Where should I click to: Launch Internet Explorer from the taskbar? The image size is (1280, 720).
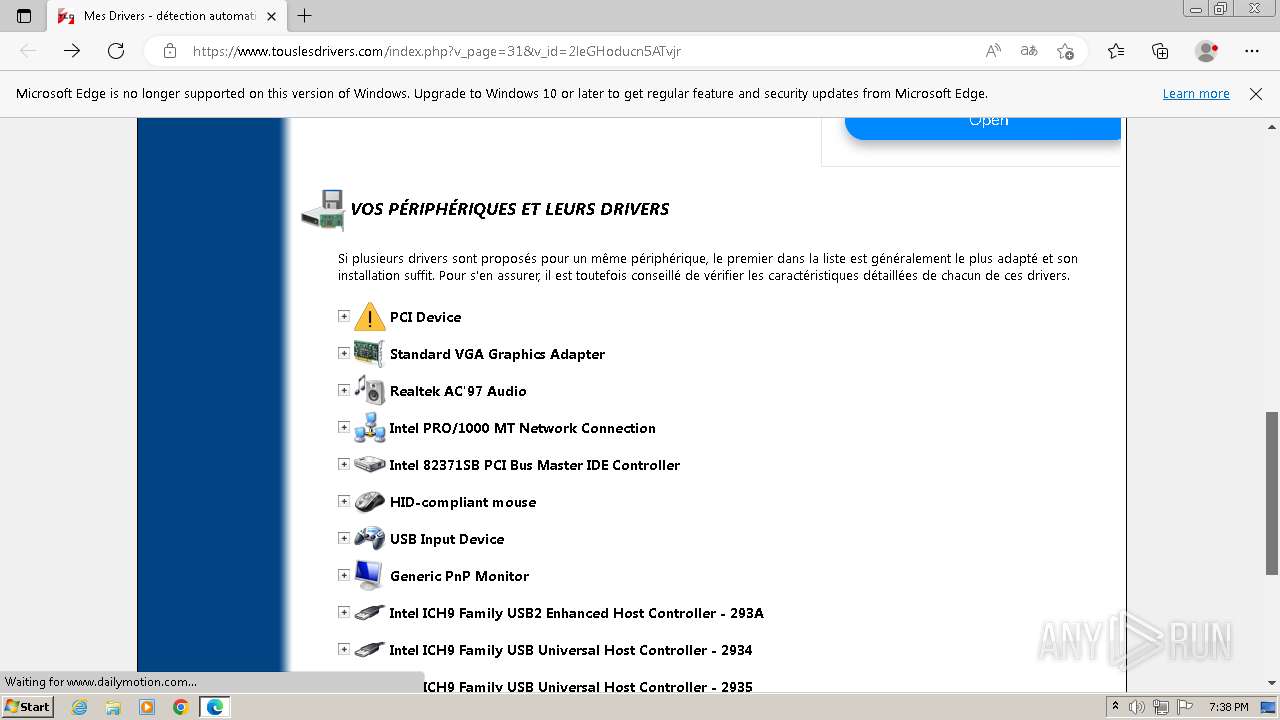pos(80,707)
